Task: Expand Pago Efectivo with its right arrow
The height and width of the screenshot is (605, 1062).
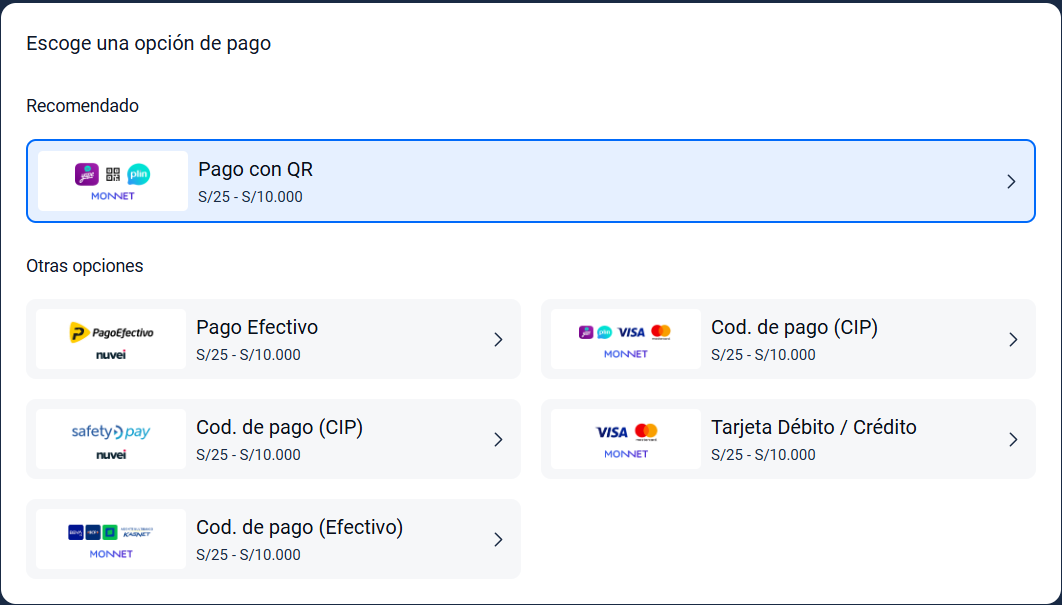Action: (498, 339)
